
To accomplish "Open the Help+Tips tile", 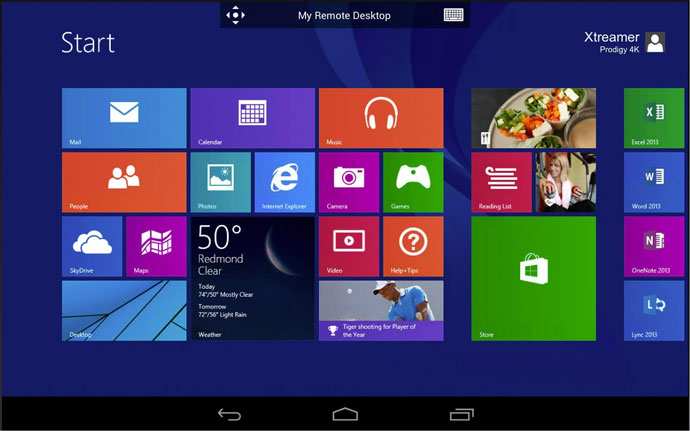I will coord(413,247).
